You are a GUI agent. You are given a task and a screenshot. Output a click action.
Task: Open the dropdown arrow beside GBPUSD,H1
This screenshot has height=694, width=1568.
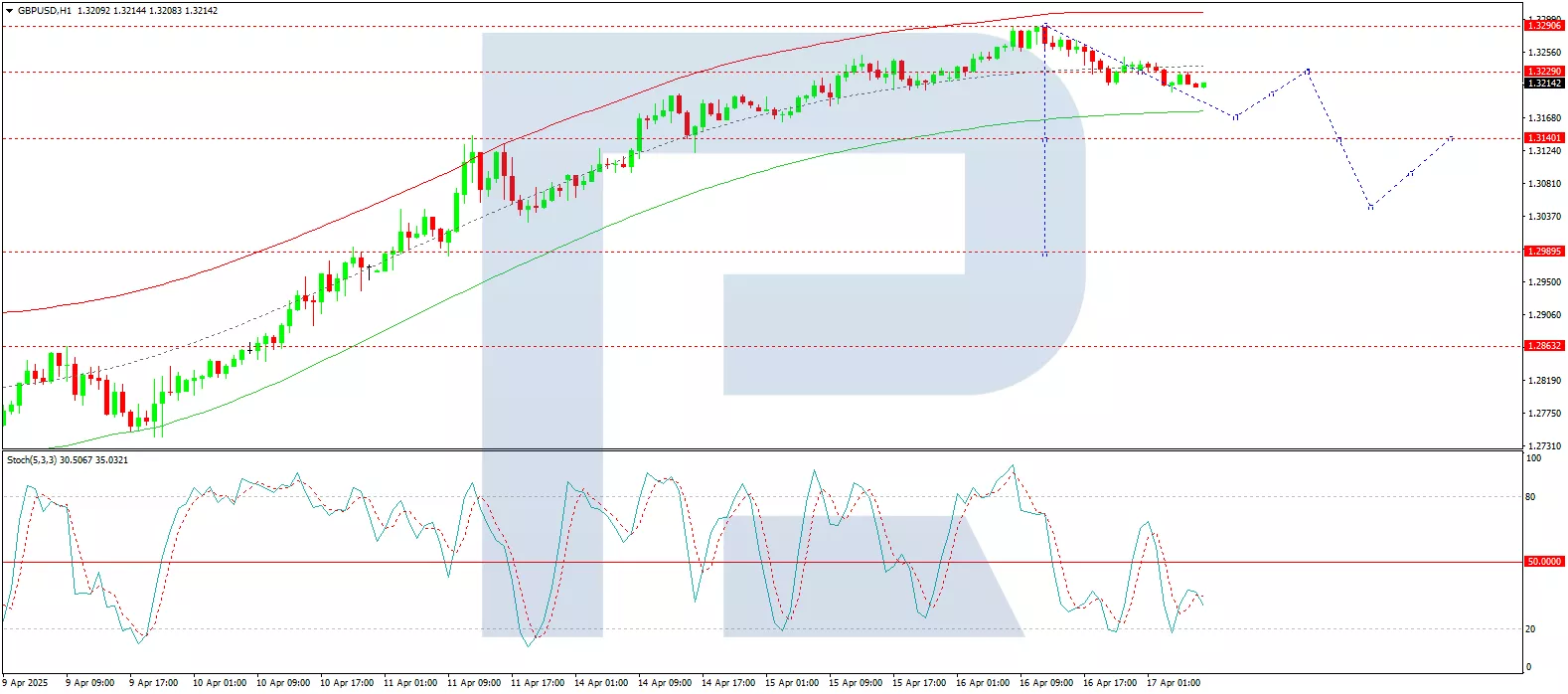point(9,11)
